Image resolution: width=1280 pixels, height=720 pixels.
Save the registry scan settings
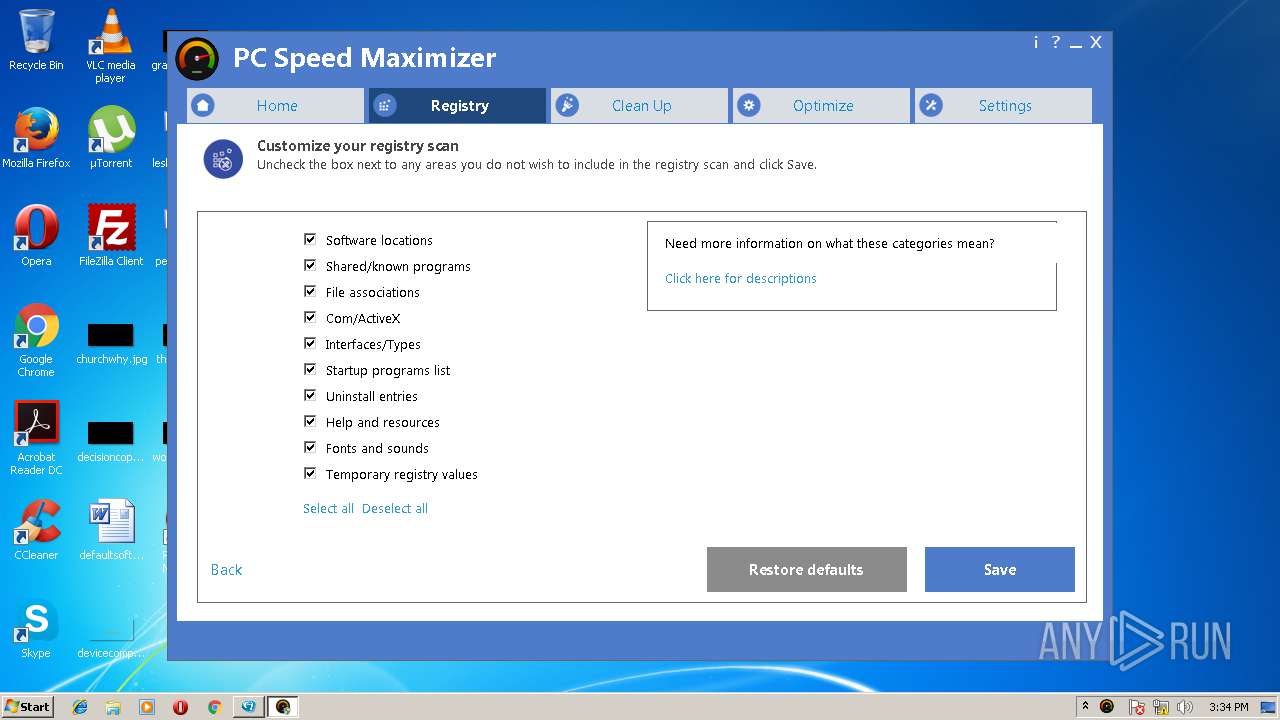pos(999,569)
